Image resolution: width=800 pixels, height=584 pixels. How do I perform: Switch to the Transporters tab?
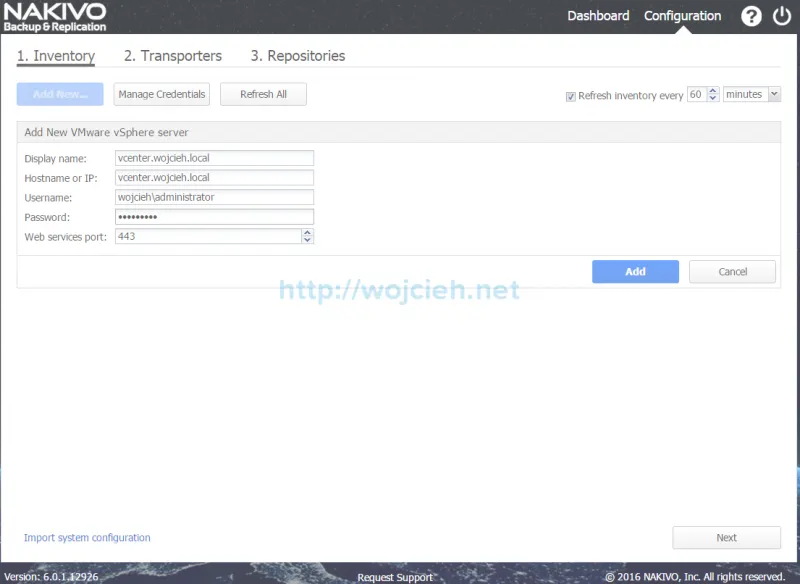click(x=173, y=56)
